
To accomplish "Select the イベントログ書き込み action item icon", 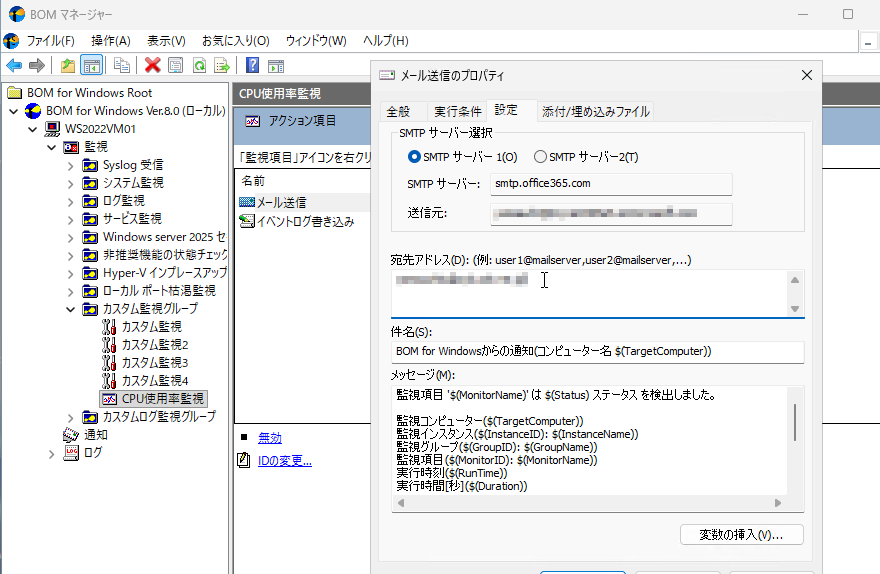I will (x=247, y=221).
